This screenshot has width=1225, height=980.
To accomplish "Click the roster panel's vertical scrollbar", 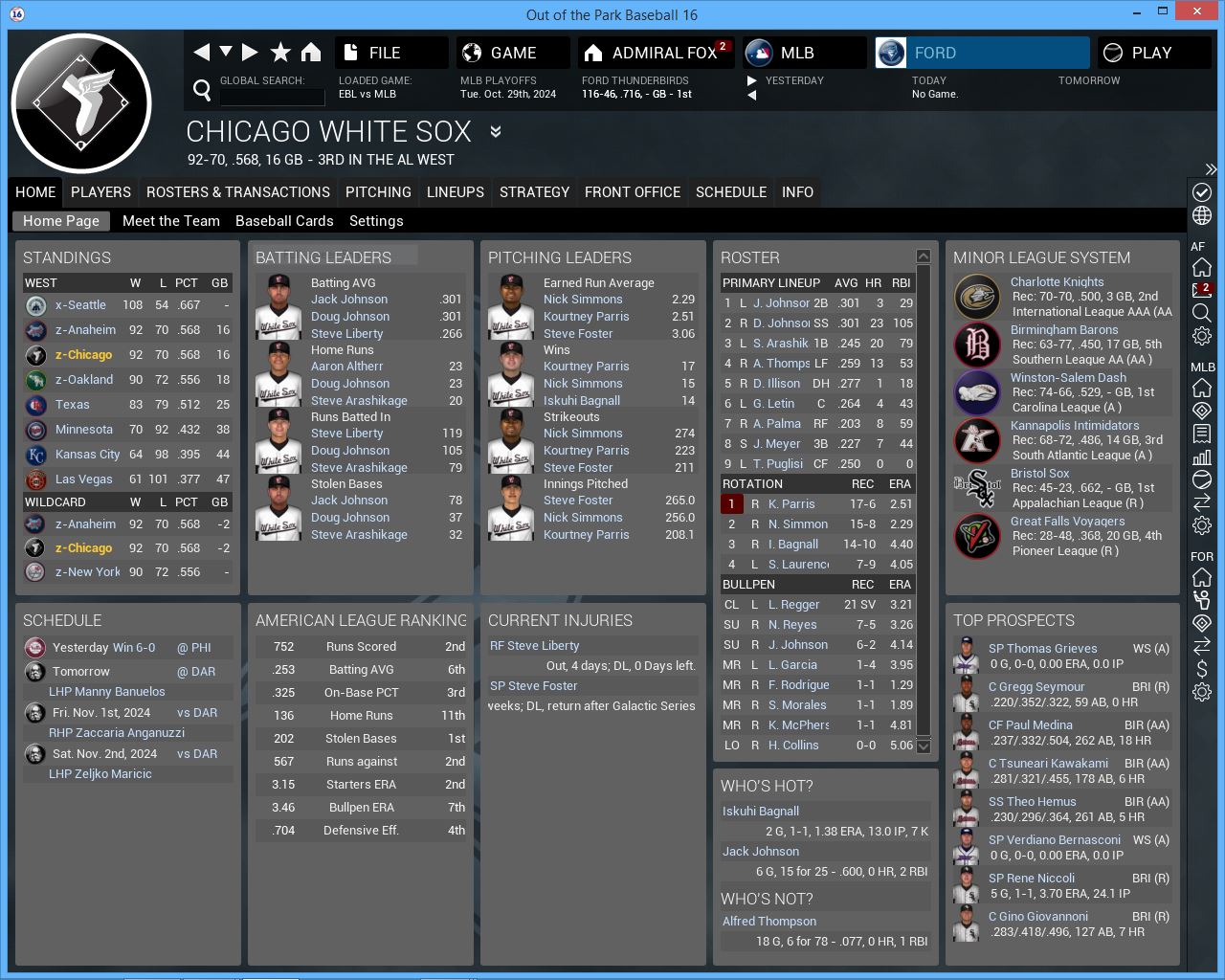I will (x=924, y=498).
